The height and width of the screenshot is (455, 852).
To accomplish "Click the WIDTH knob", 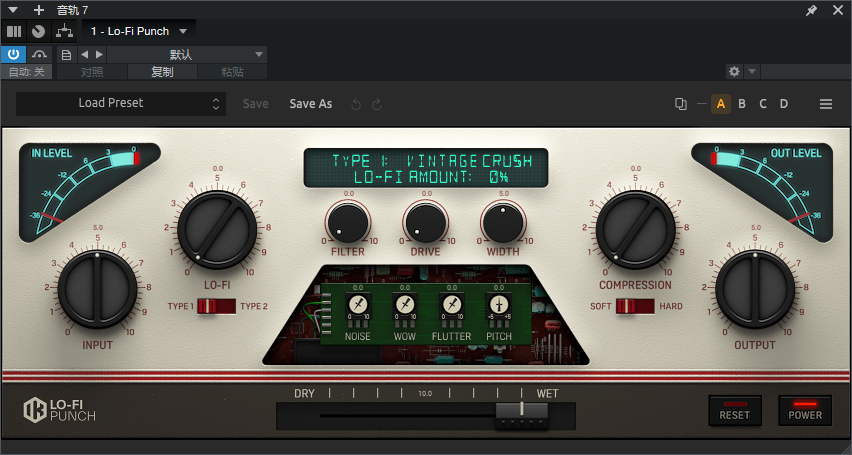I will (504, 223).
